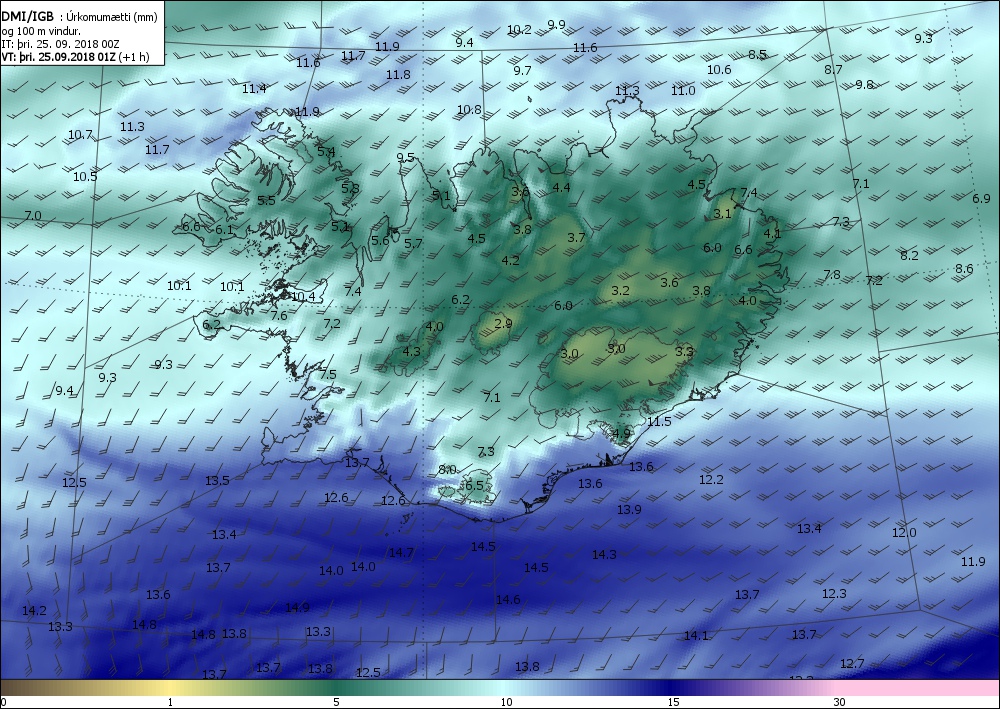Image resolution: width=1000 pixels, height=709 pixels.
Task: Click the 2.9 value on the map
Action: point(503,323)
